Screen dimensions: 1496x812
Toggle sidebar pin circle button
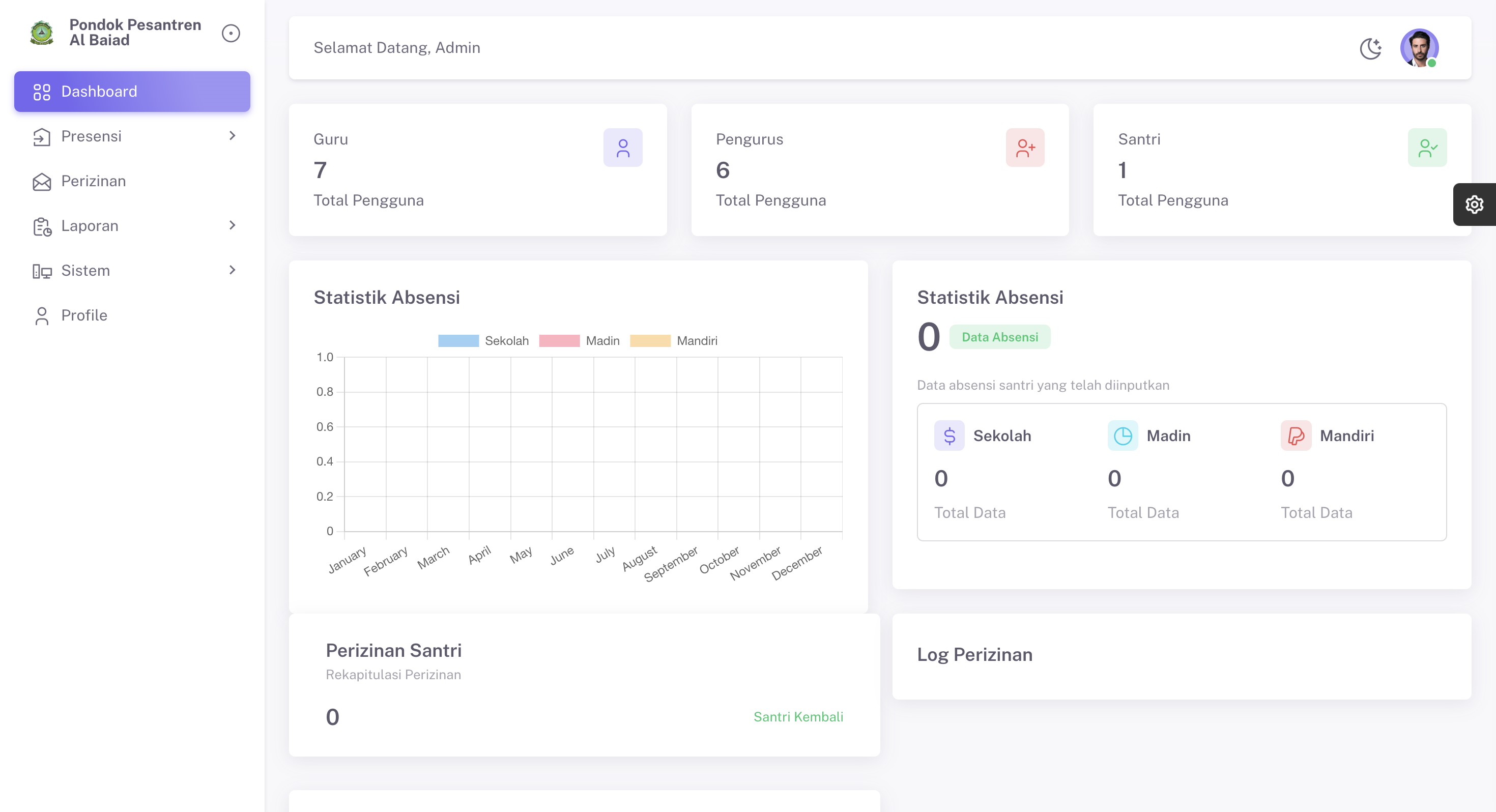tap(231, 33)
